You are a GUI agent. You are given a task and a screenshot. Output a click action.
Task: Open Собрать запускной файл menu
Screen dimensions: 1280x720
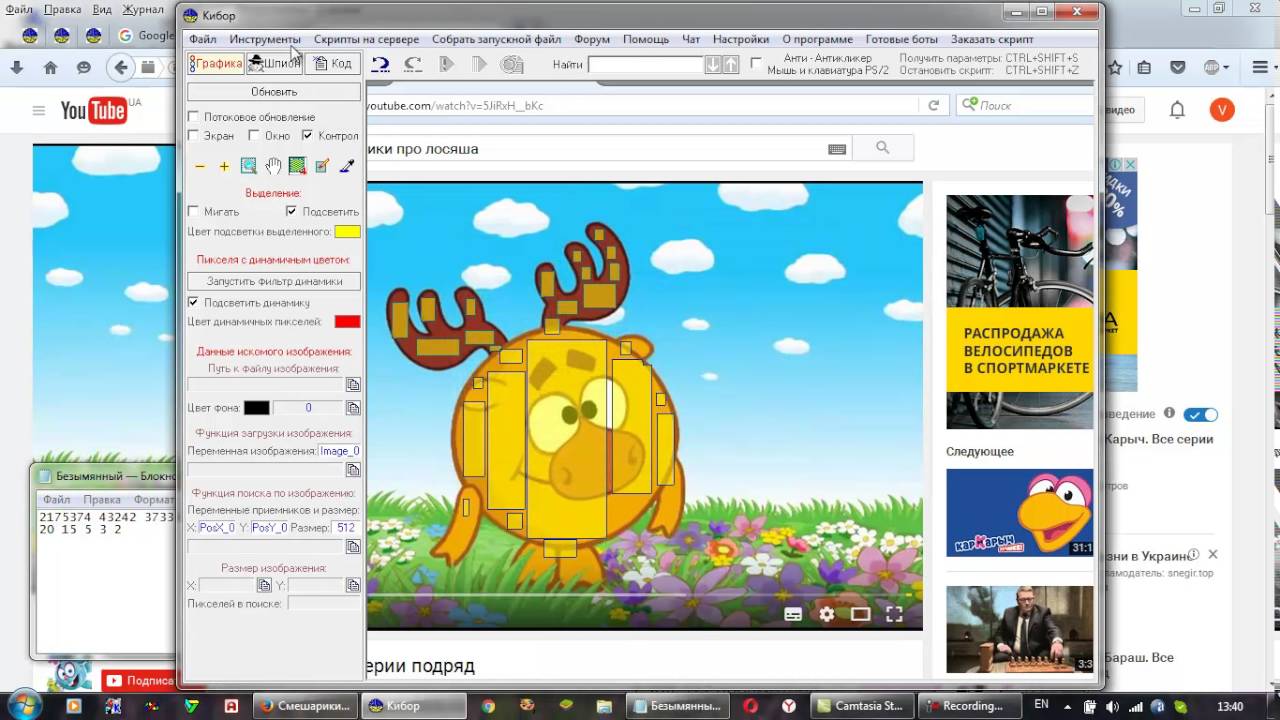pos(496,39)
